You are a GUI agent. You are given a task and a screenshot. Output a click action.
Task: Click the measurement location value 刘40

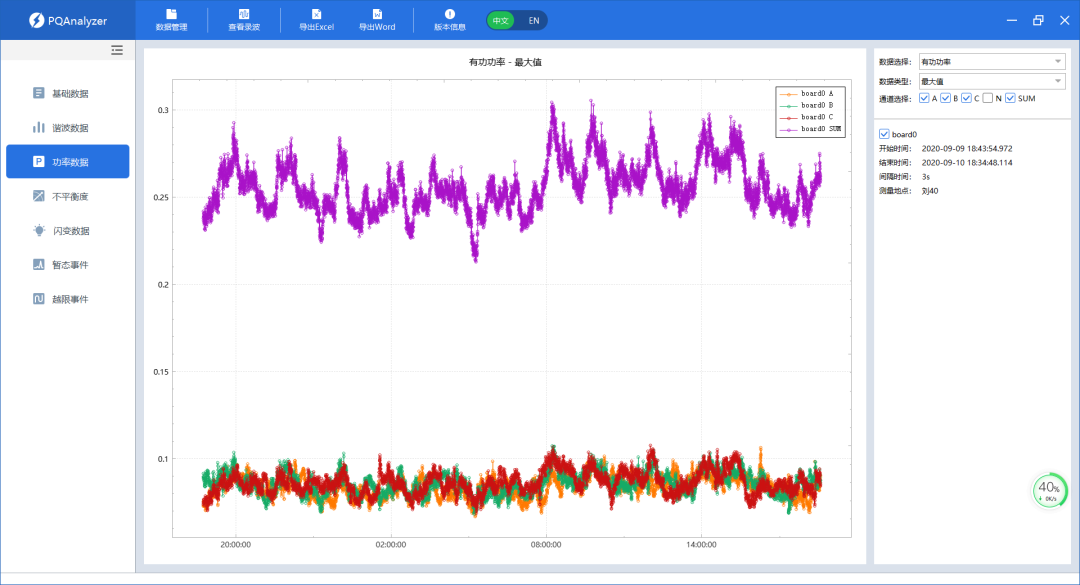pos(930,191)
